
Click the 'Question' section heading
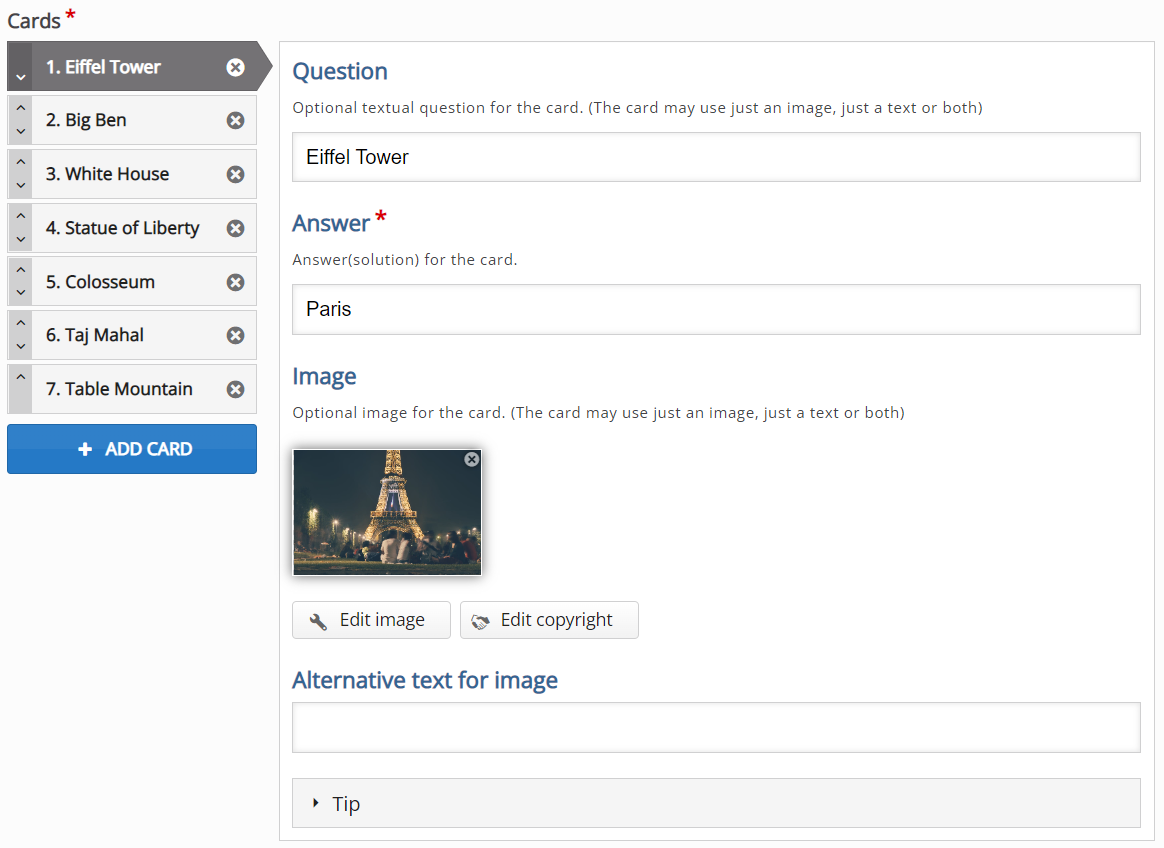coord(340,71)
